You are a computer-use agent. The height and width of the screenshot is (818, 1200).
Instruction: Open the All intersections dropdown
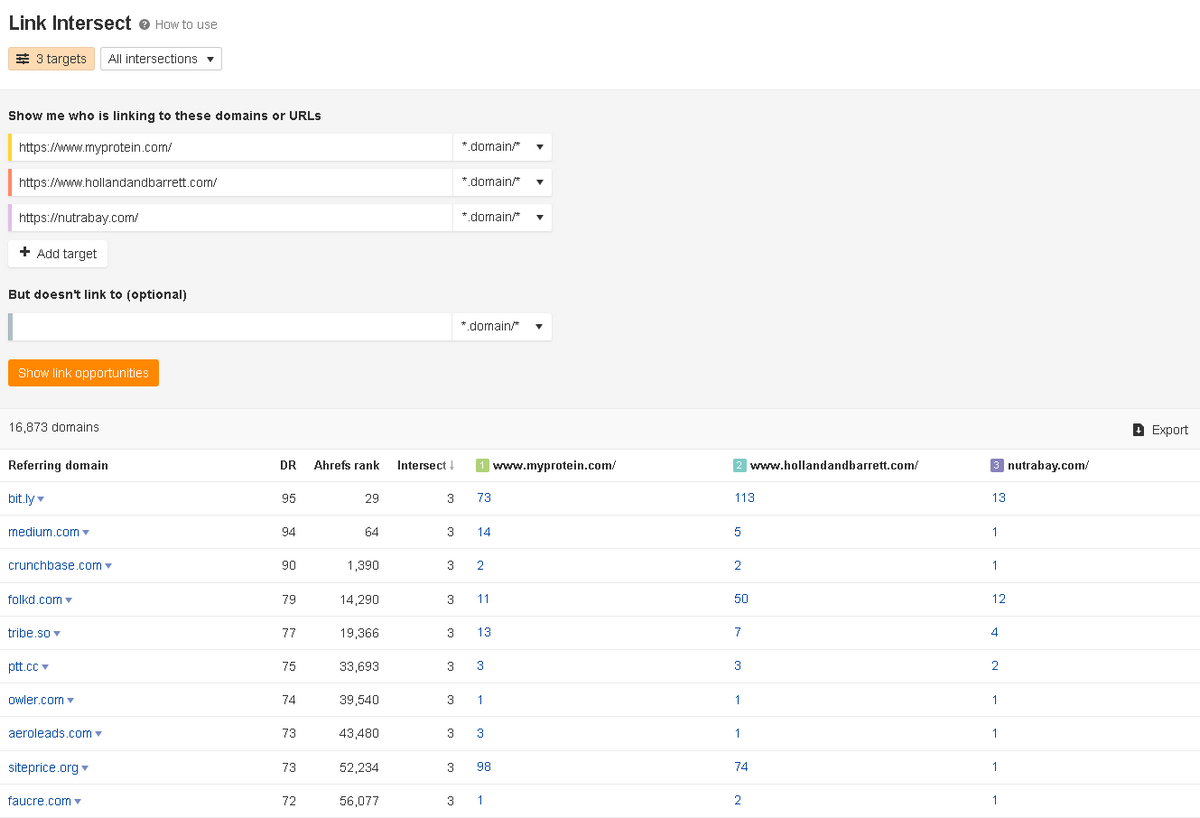pos(161,59)
